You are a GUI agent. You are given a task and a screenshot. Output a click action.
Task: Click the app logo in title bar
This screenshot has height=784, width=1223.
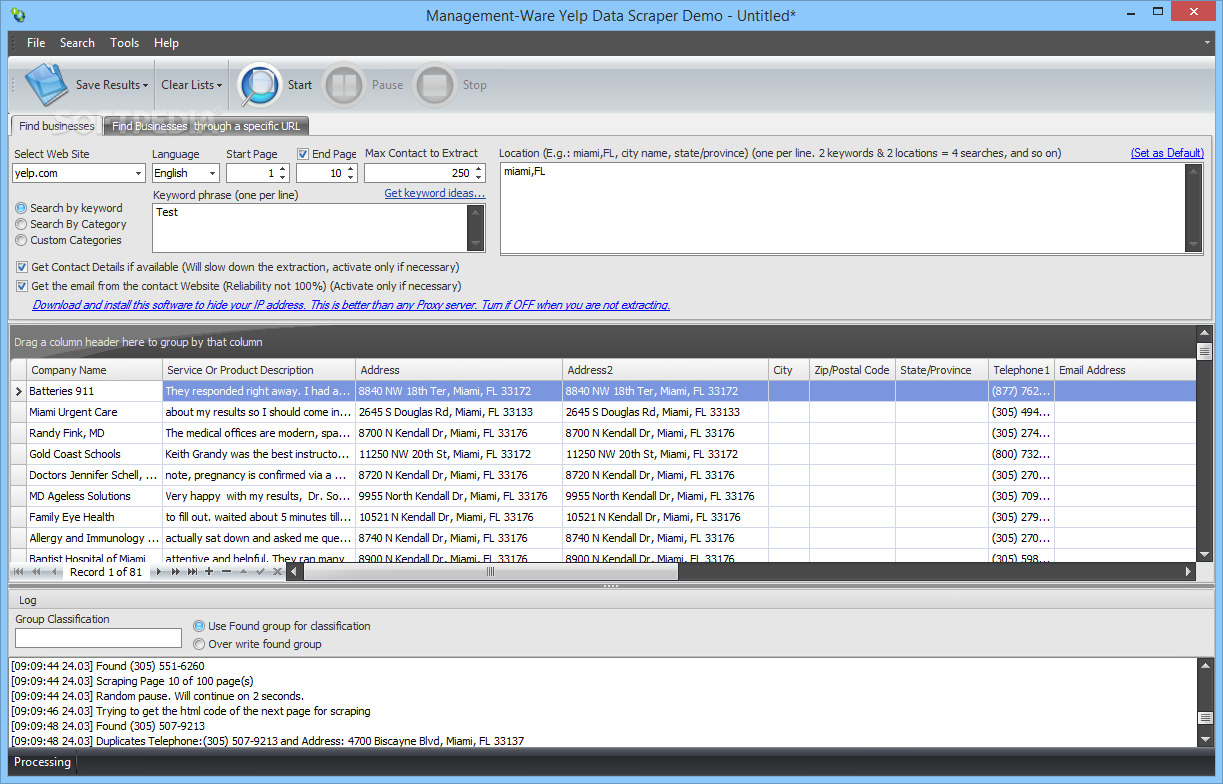pos(17,15)
